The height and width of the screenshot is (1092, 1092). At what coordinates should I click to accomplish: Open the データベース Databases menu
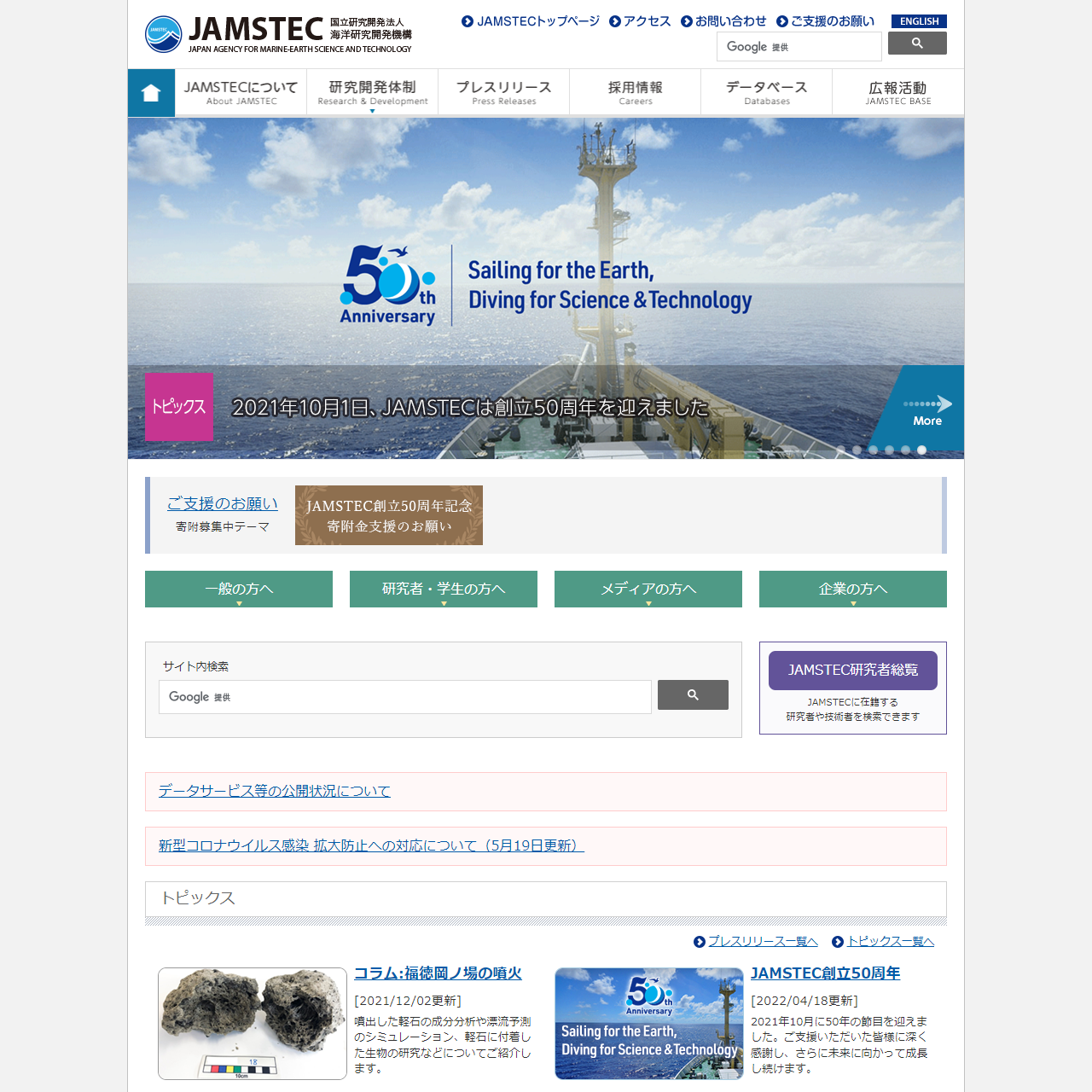767,92
